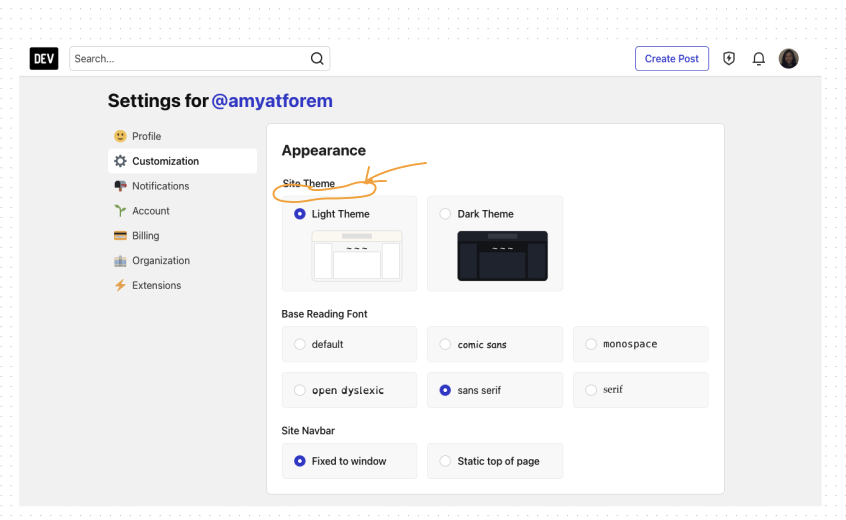This screenshot has width=846, height=520.
Task: Click the Organization building icon
Action: click(x=120, y=261)
